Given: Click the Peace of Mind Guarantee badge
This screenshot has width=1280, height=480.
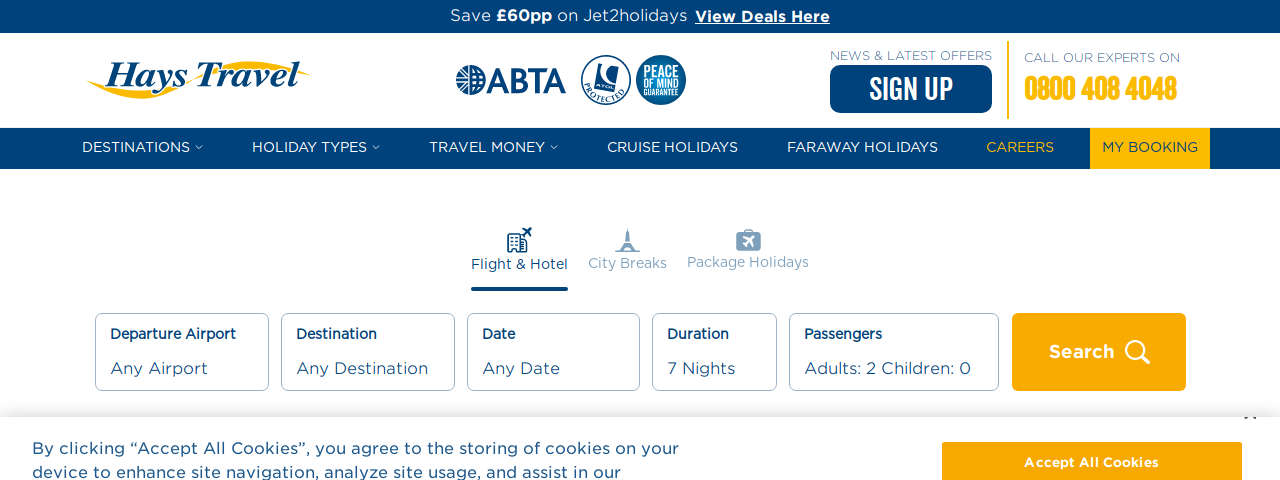Looking at the screenshot, I should pyautogui.click(x=661, y=80).
